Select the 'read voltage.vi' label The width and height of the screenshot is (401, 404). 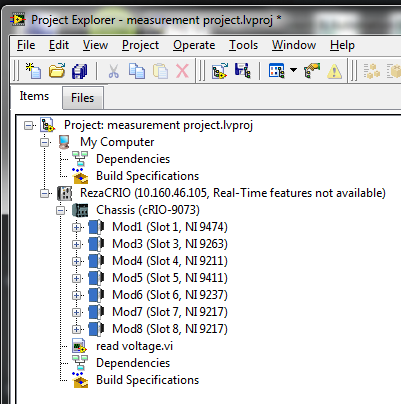coord(134,346)
